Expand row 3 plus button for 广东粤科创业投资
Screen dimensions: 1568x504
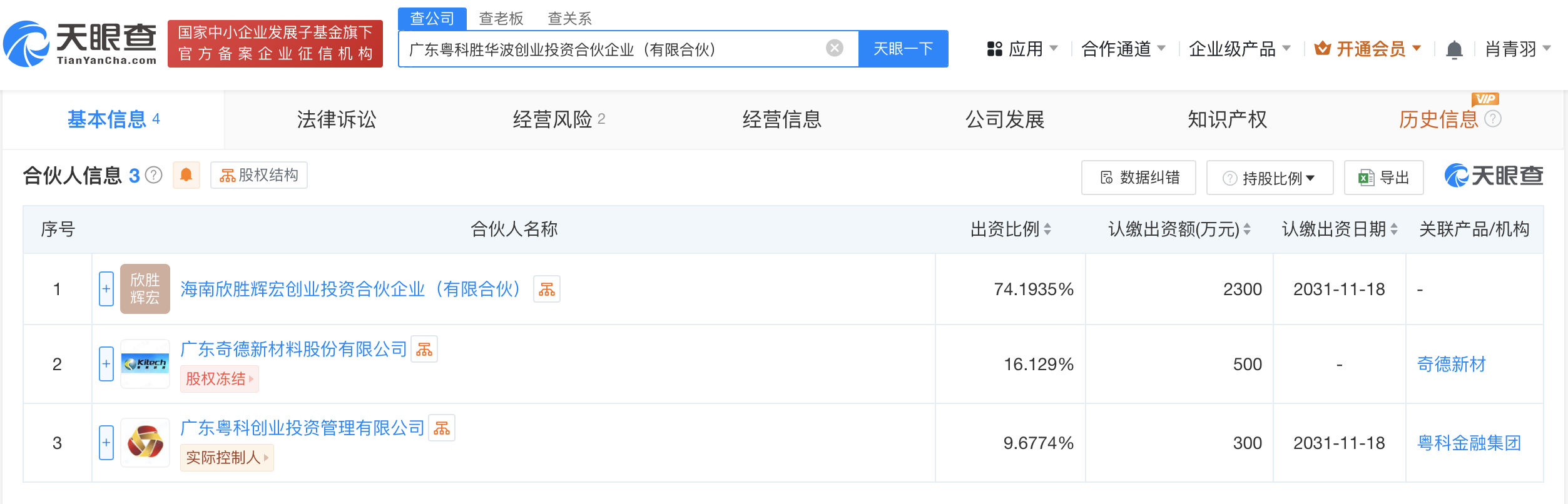(106, 443)
